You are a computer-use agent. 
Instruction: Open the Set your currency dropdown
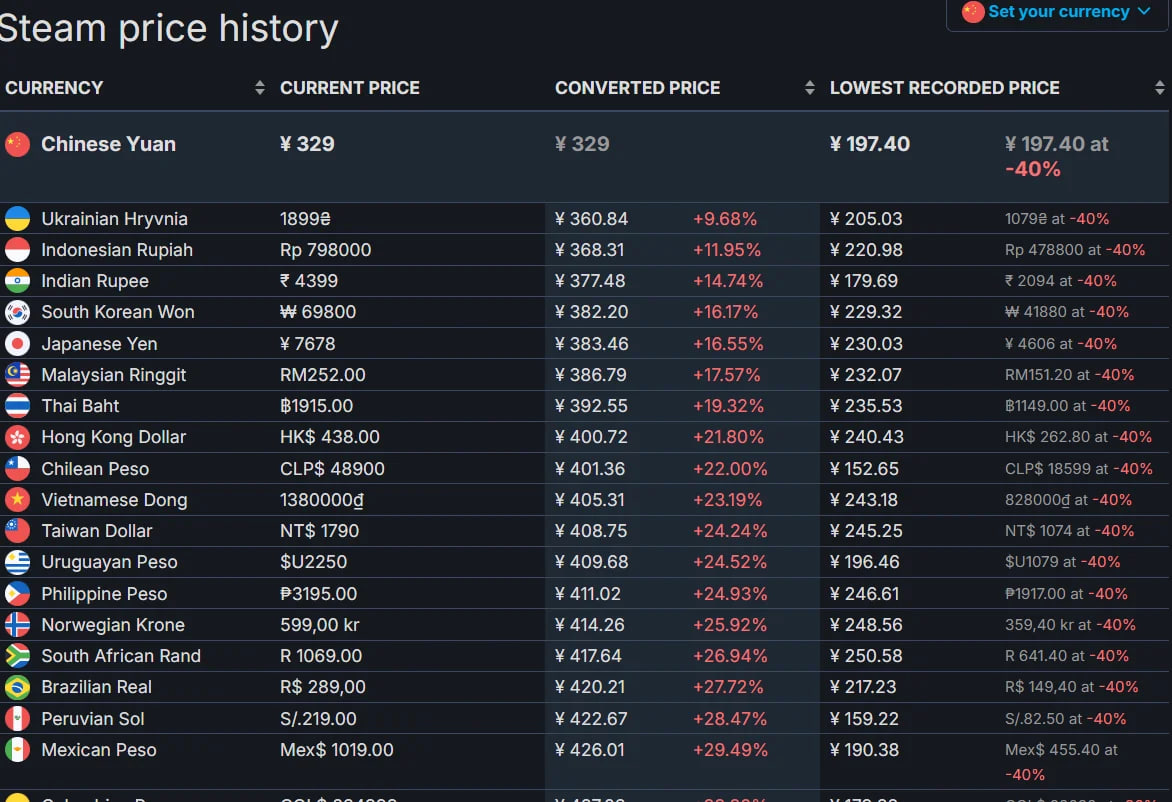pos(1057,13)
